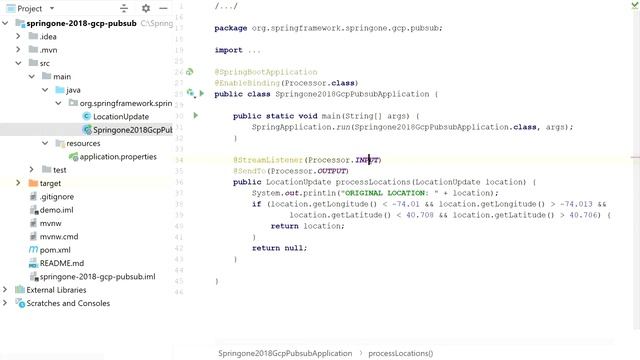
Task: Click the Maven pom.xml icon
Action: click(x=33, y=249)
